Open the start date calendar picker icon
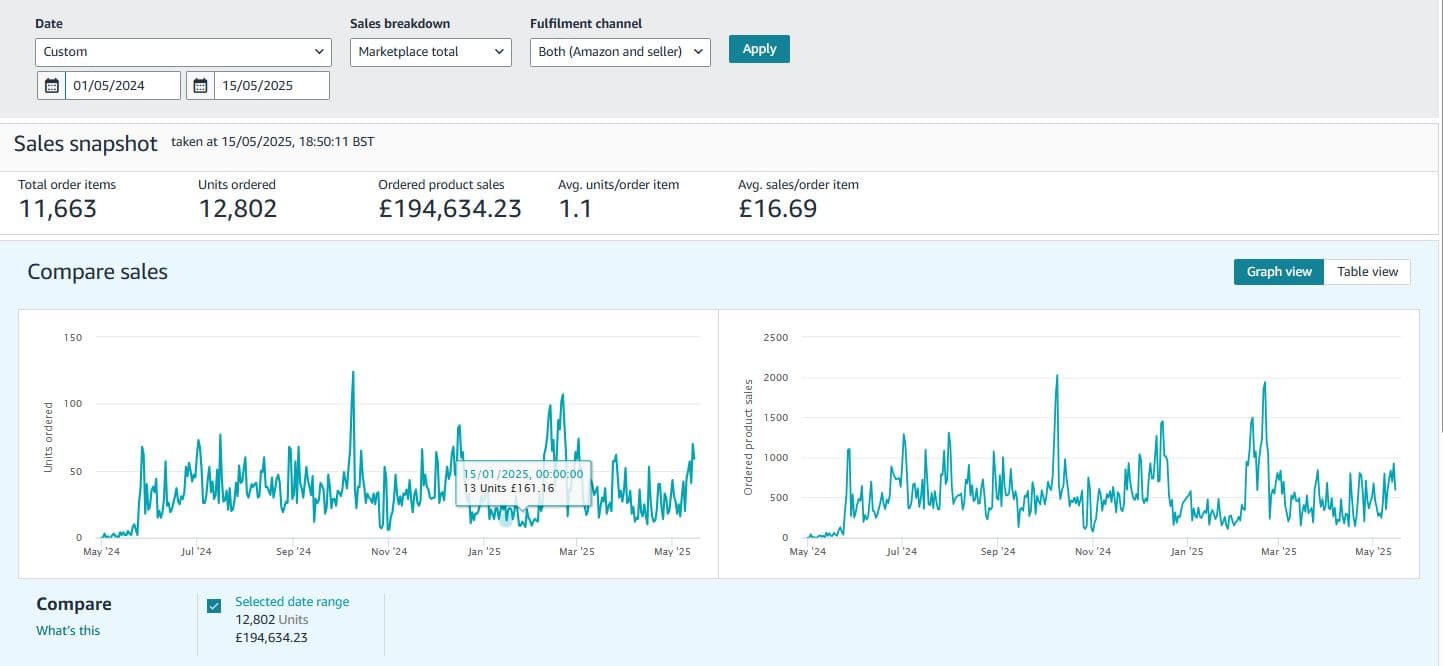This screenshot has width=1443, height=666. pyautogui.click(x=52, y=86)
